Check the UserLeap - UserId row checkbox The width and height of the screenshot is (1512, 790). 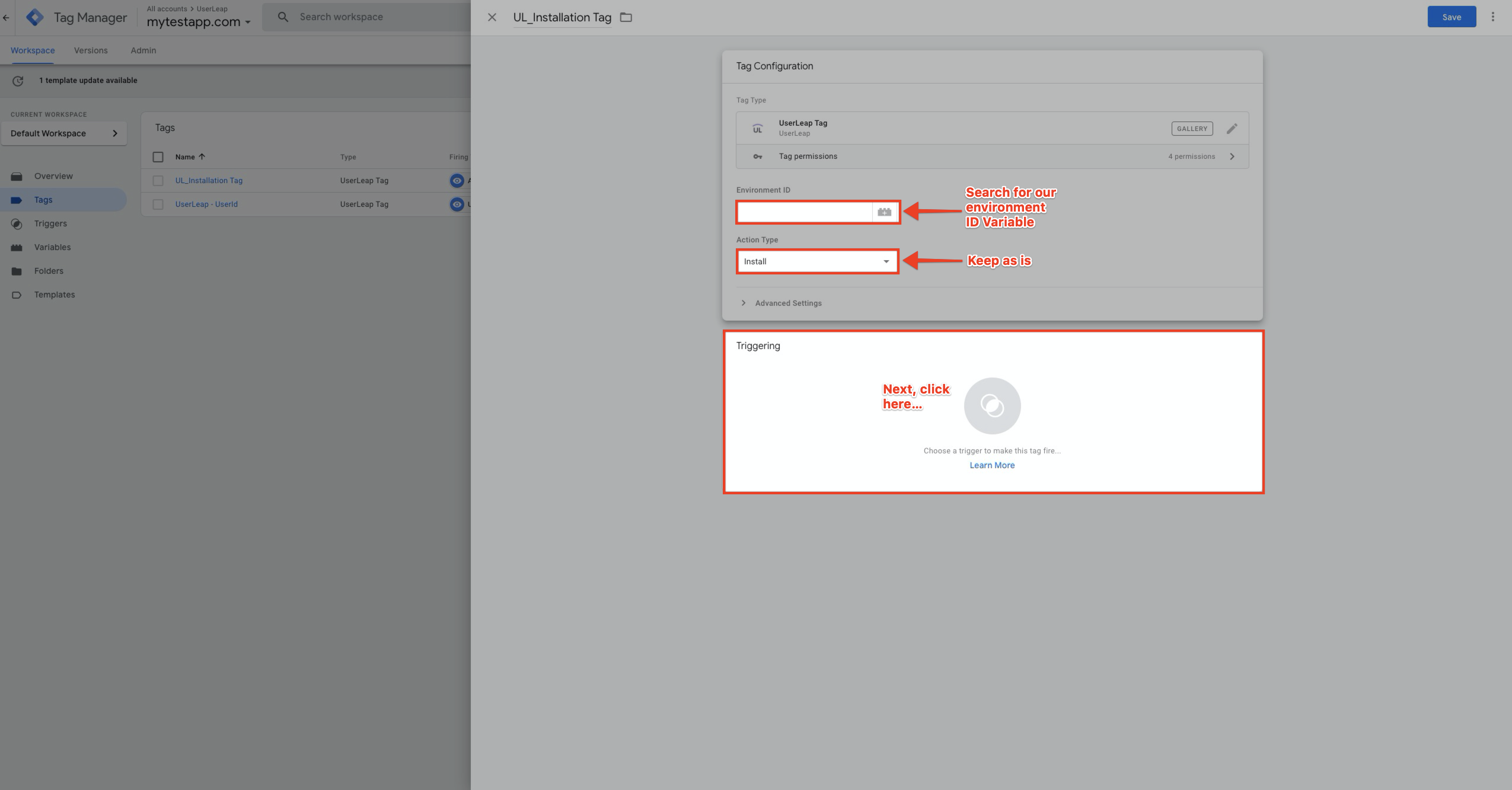(x=158, y=204)
